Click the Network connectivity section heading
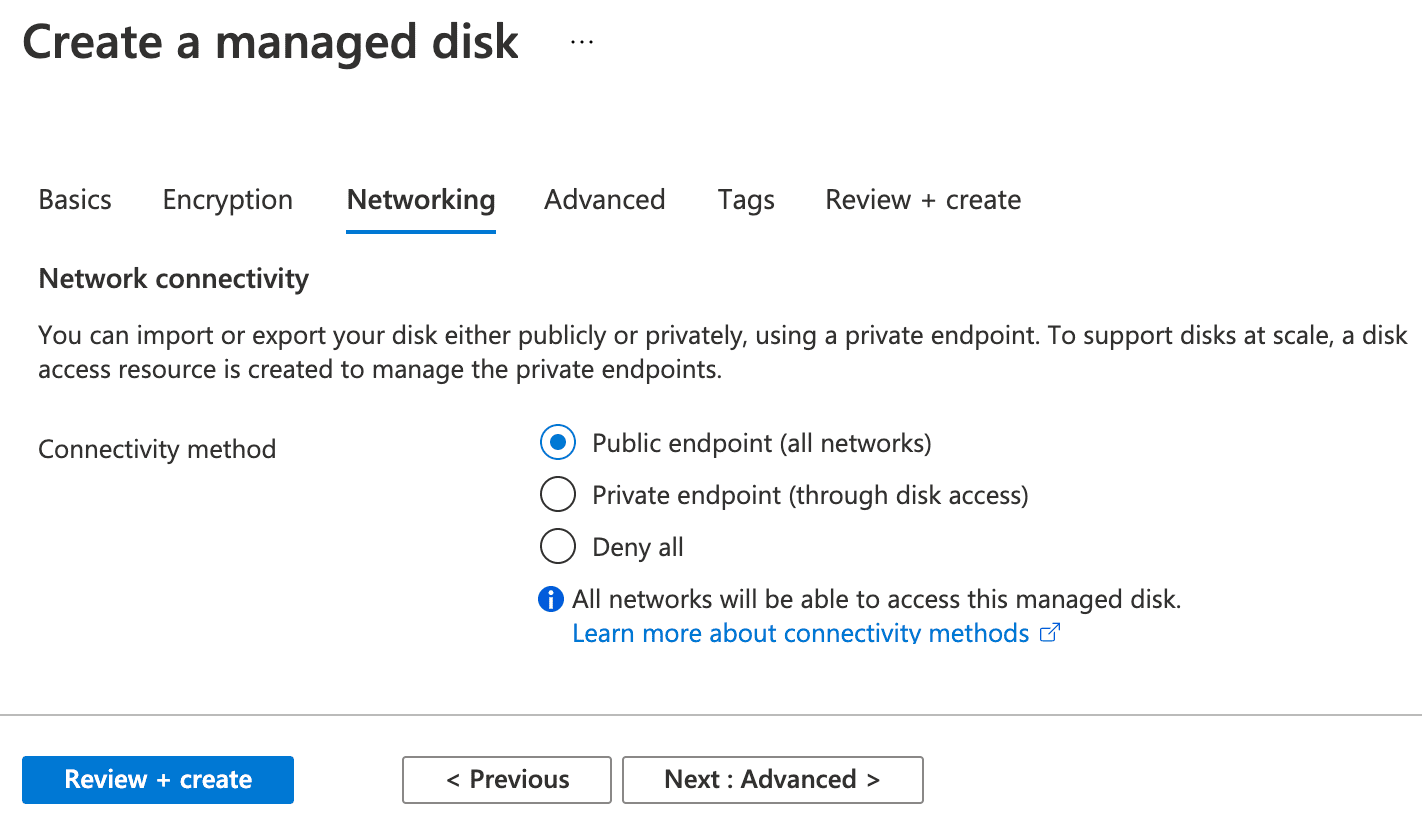 173,278
